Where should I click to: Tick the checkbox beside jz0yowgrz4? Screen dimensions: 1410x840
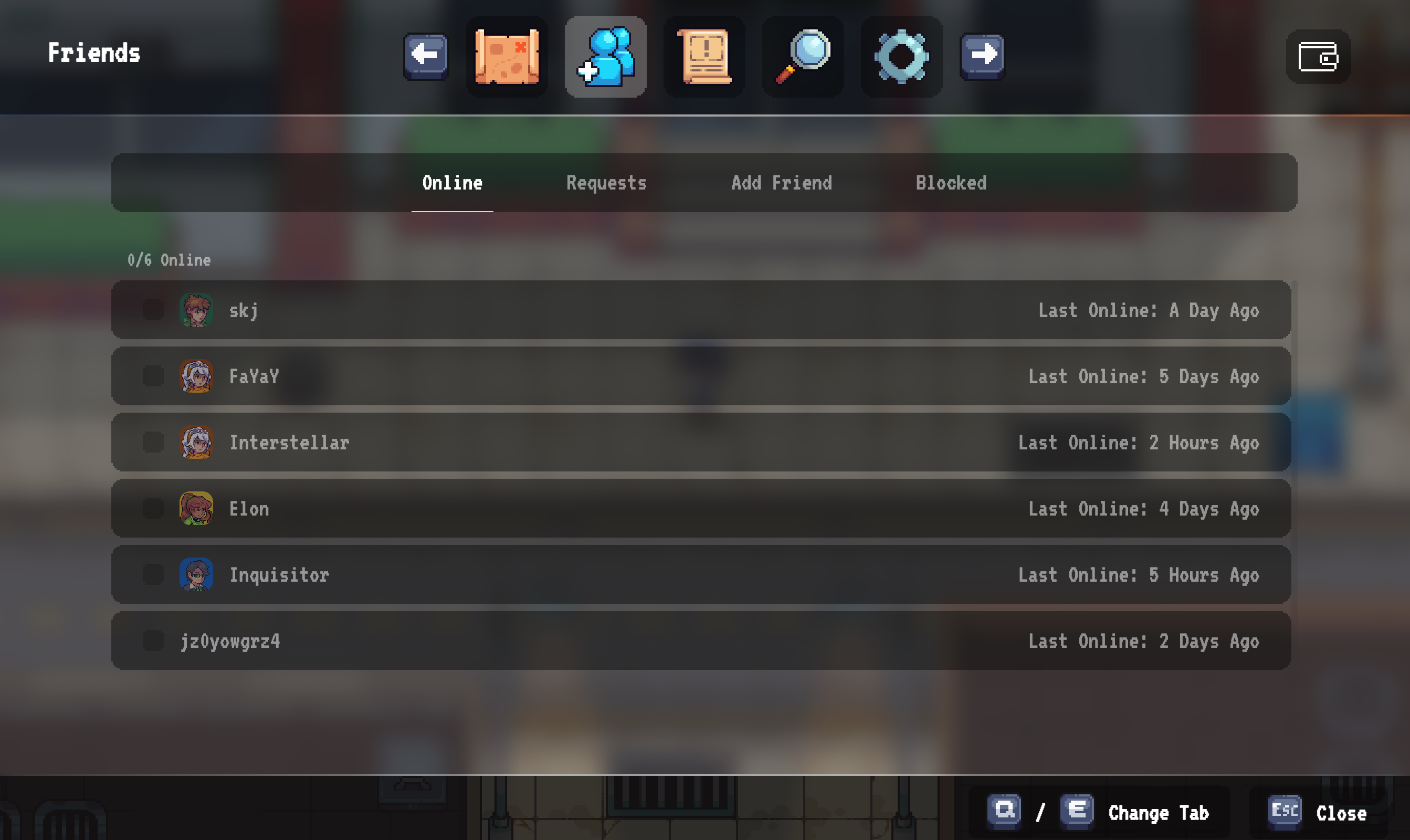click(x=153, y=640)
